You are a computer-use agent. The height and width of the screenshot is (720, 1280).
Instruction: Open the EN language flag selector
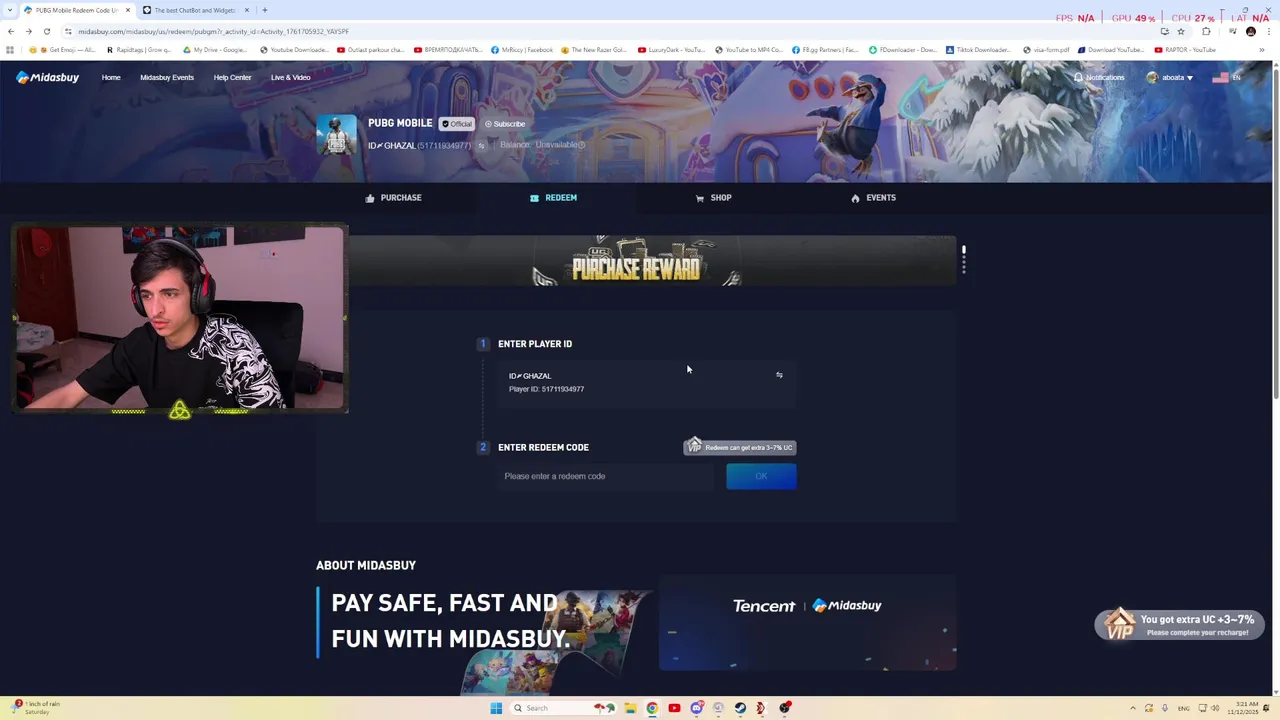click(1226, 77)
